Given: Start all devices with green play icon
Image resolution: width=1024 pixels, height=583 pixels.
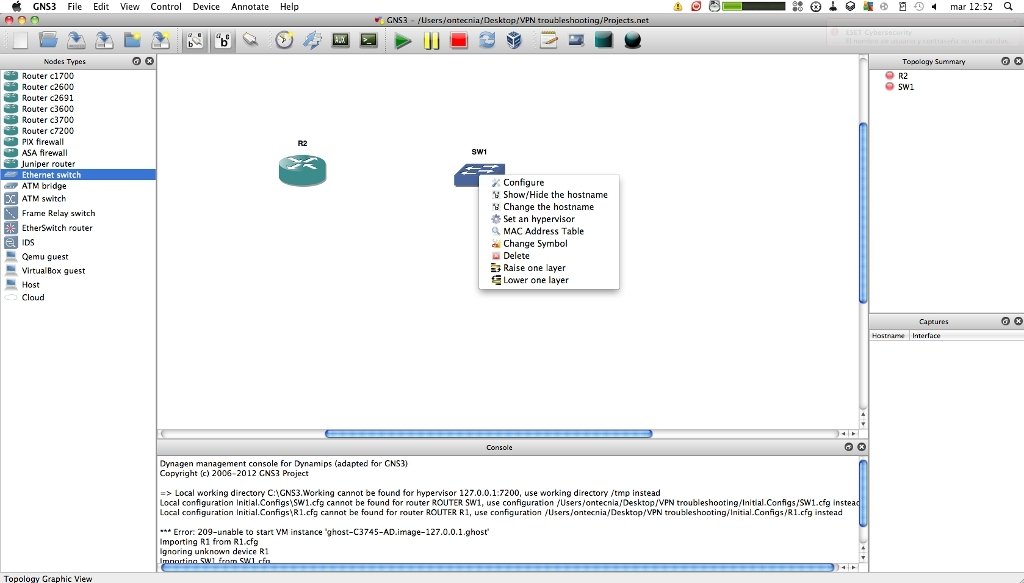Looking at the screenshot, I should [402, 41].
